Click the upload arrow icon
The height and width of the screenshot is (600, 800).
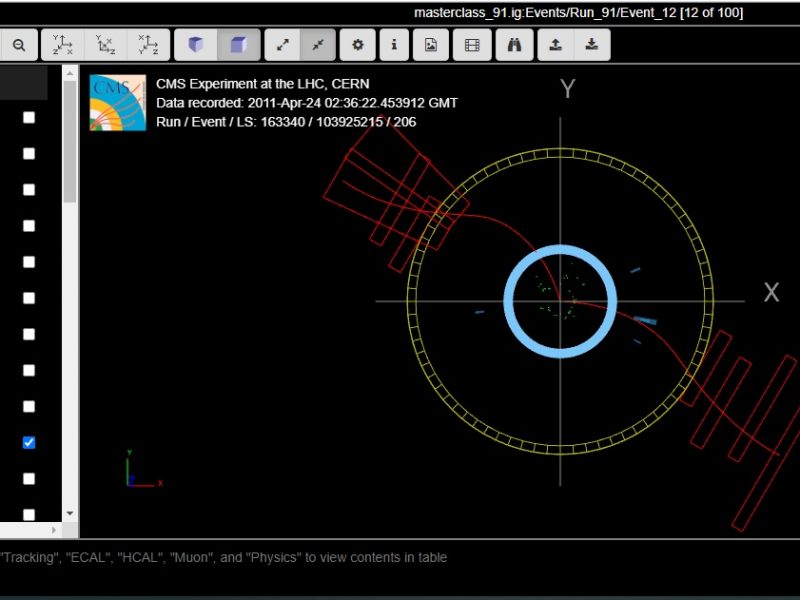click(556, 45)
